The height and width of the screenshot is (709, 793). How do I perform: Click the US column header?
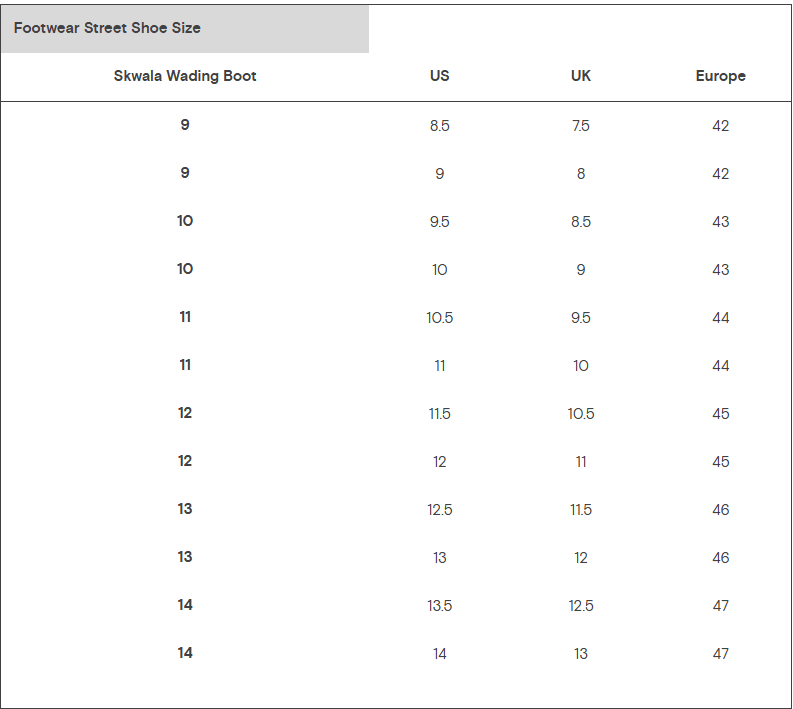point(440,76)
